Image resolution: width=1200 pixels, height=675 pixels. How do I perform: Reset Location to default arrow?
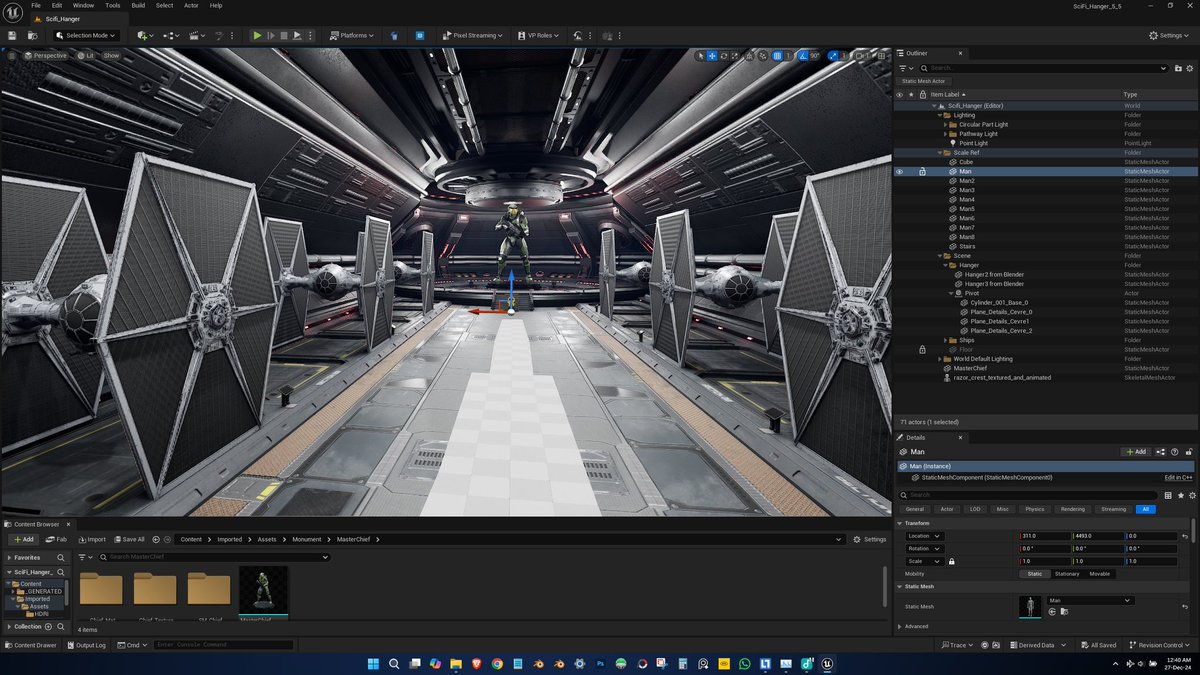tap(1185, 536)
